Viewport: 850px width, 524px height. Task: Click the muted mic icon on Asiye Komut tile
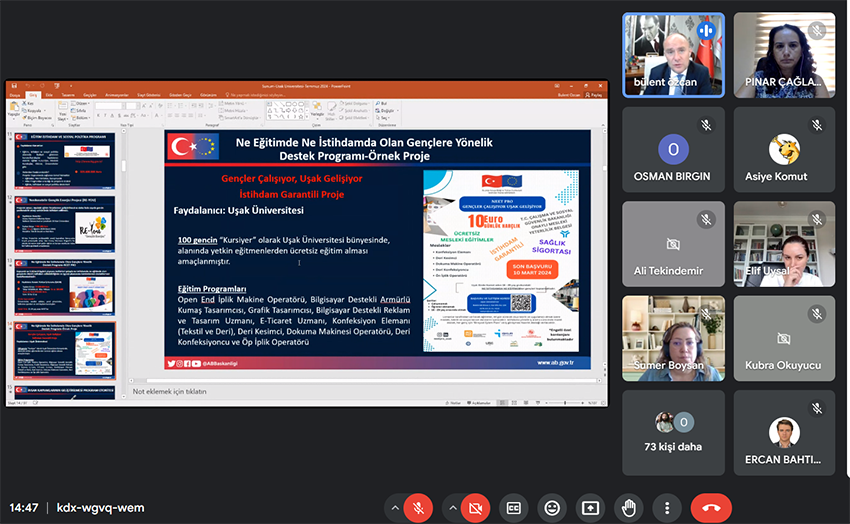[x=817, y=125]
